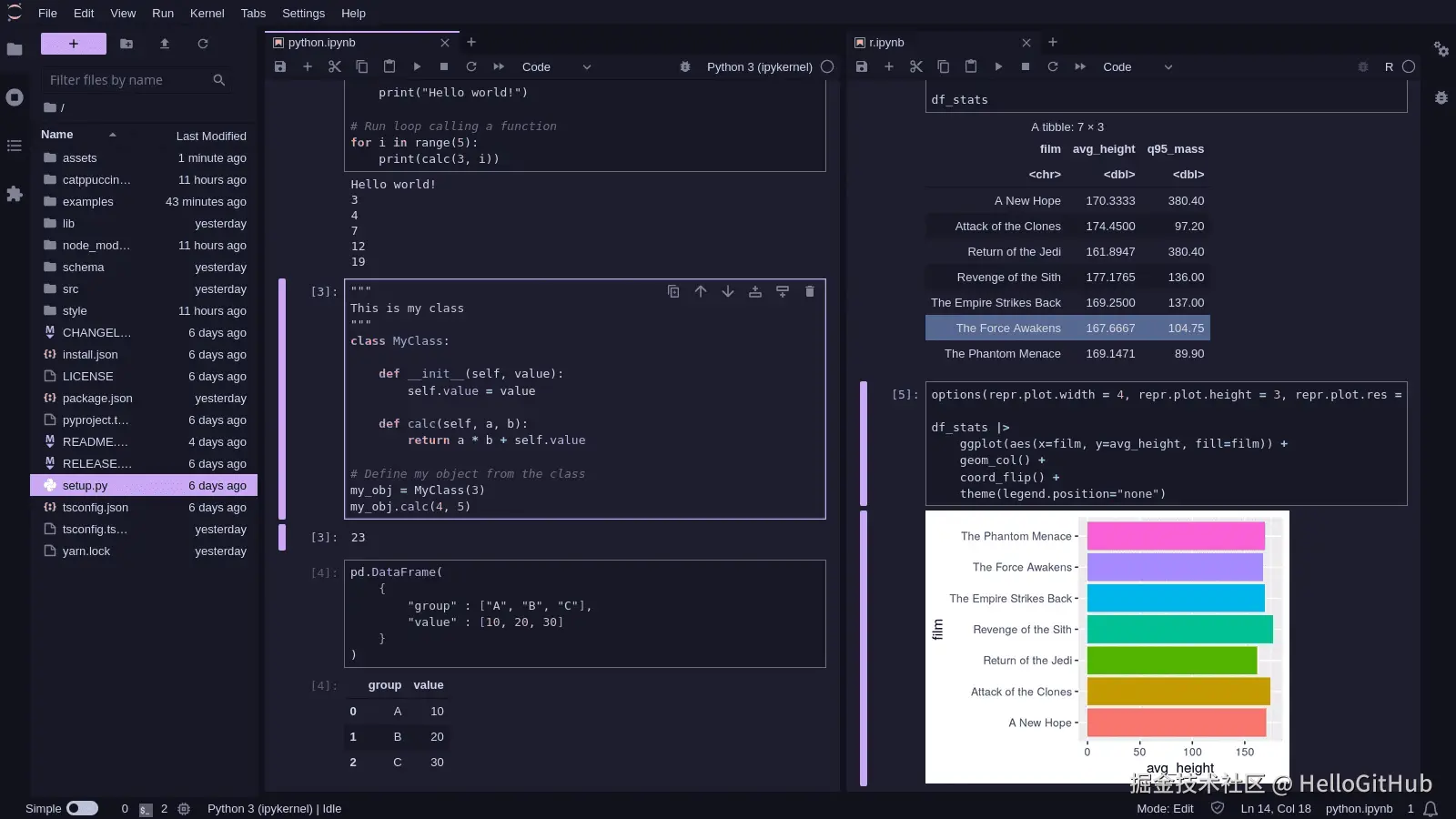Restart the Python kernel
Screen dimensions: 1456x819
(x=471, y=66)
